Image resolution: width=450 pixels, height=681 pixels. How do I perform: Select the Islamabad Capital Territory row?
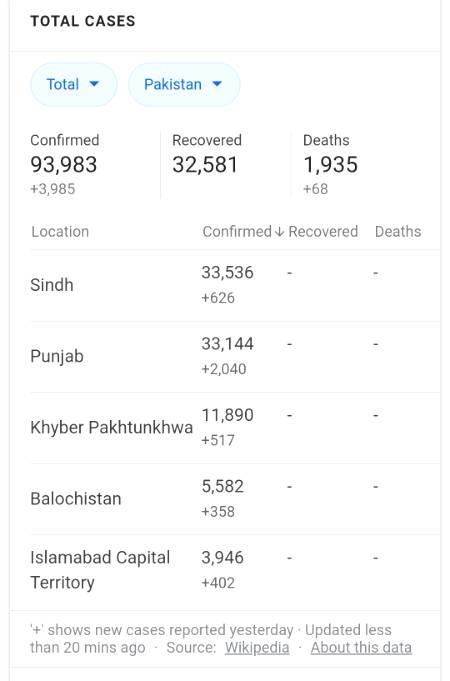(235, 570)
